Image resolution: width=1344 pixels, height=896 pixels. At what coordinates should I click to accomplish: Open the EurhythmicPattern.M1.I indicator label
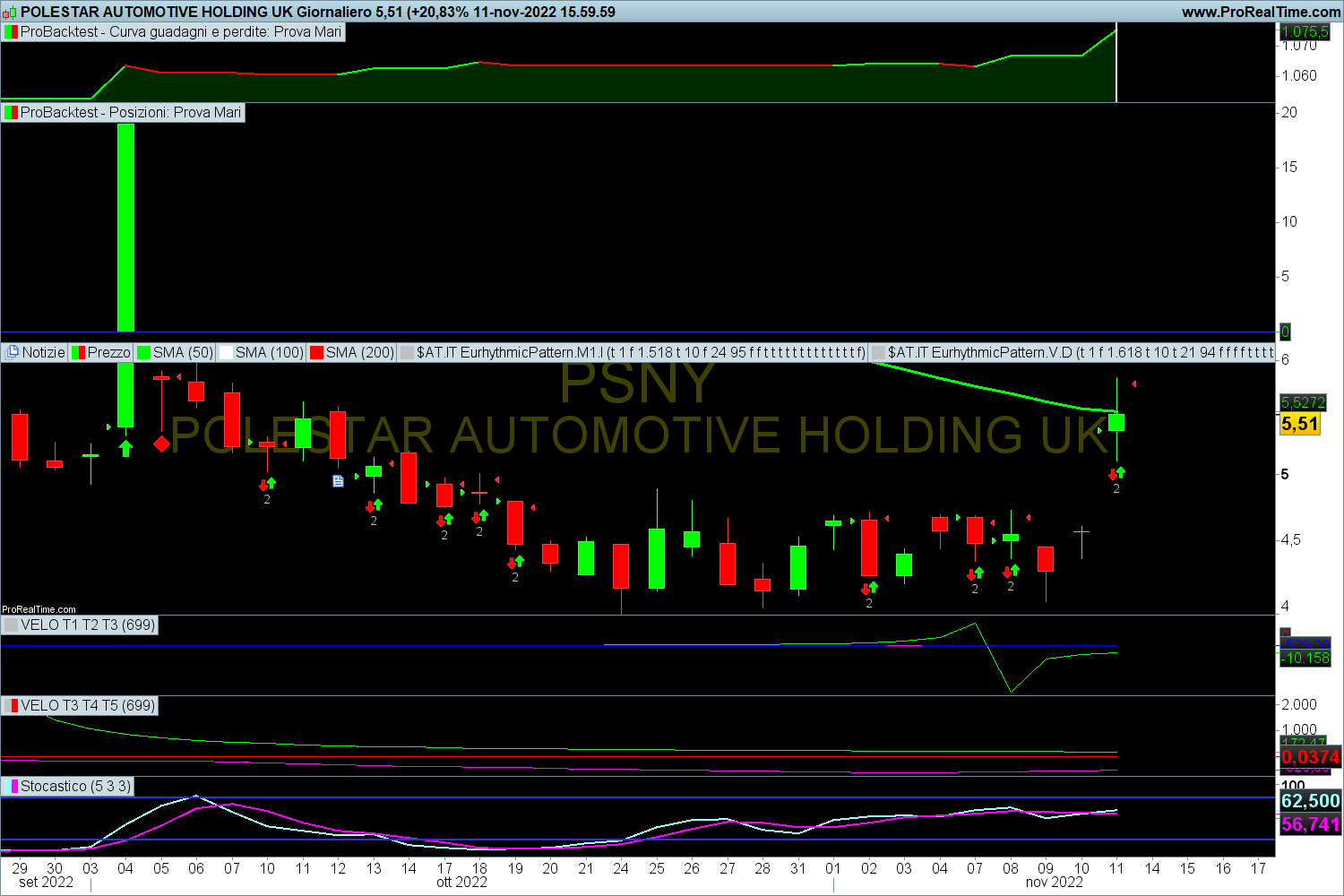[x=632, y=353]
